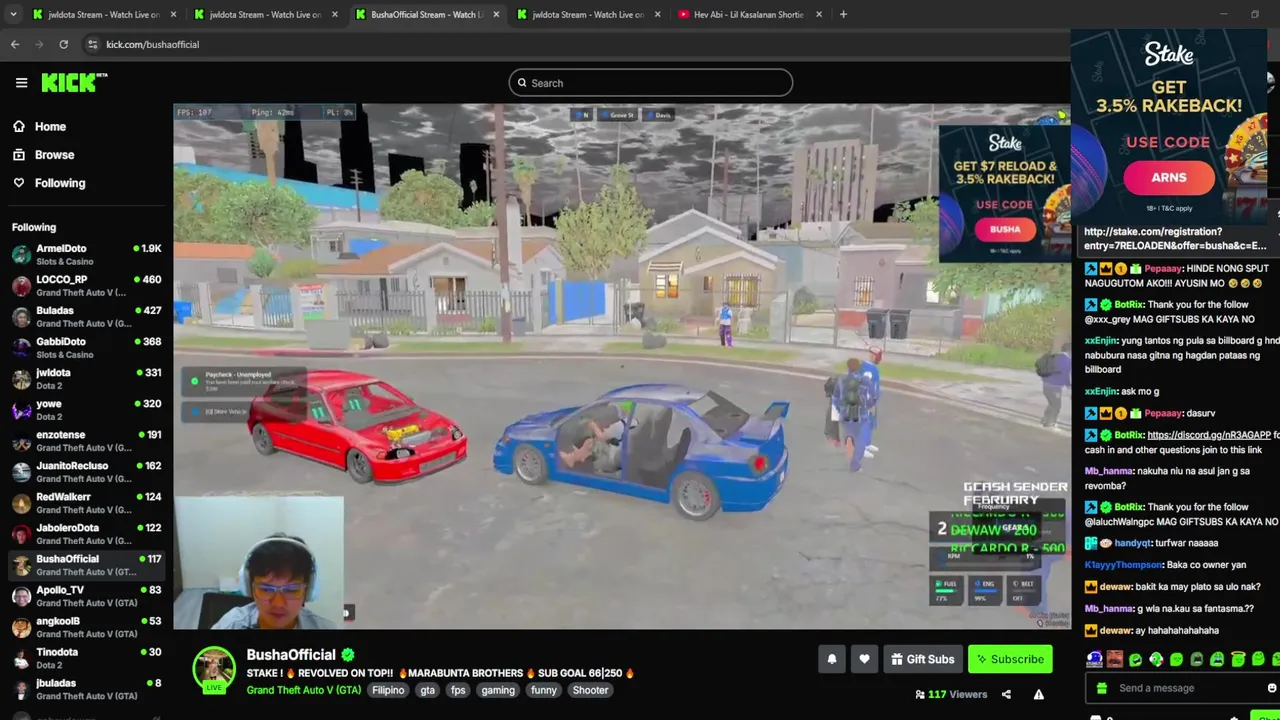Open ArmelDoto channel from Following list

[86, 254]
